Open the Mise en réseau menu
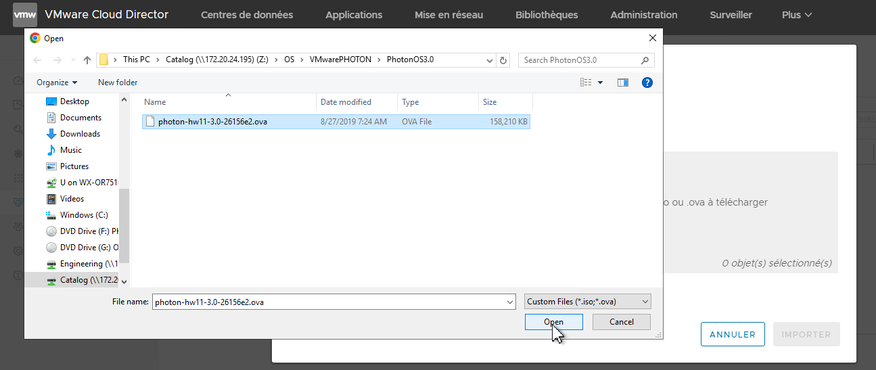Image resolution: width=876 pixels, height=370 pixels. 449,15
